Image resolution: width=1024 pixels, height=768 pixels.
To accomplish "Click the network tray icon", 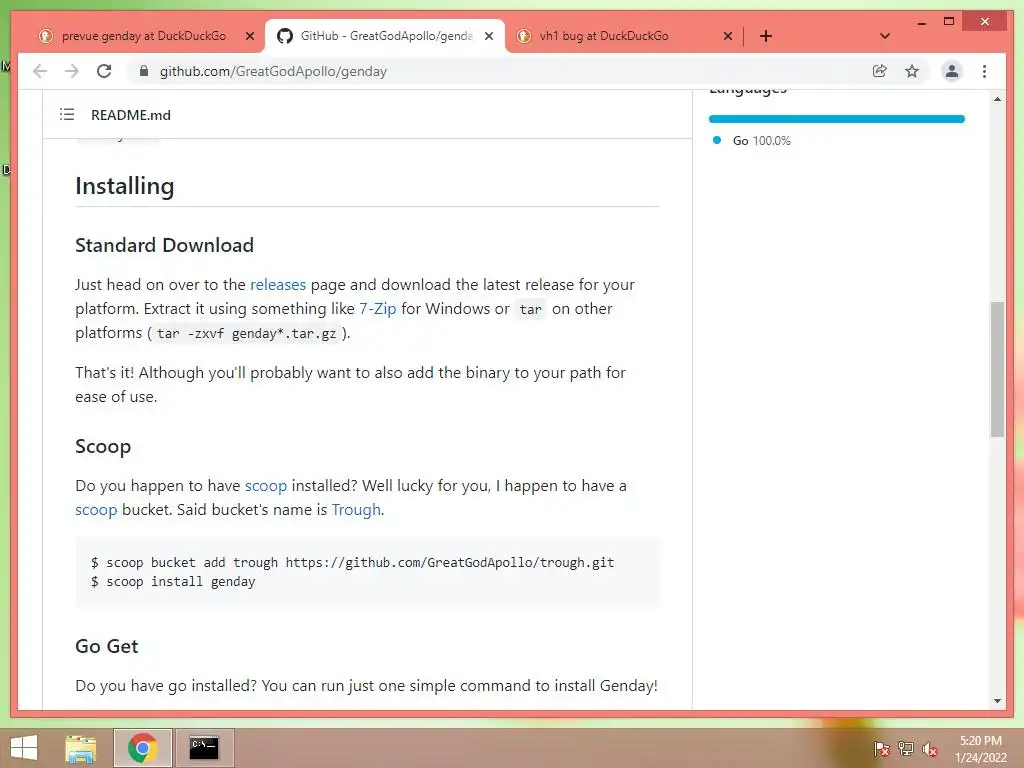I will coord(906,748).
